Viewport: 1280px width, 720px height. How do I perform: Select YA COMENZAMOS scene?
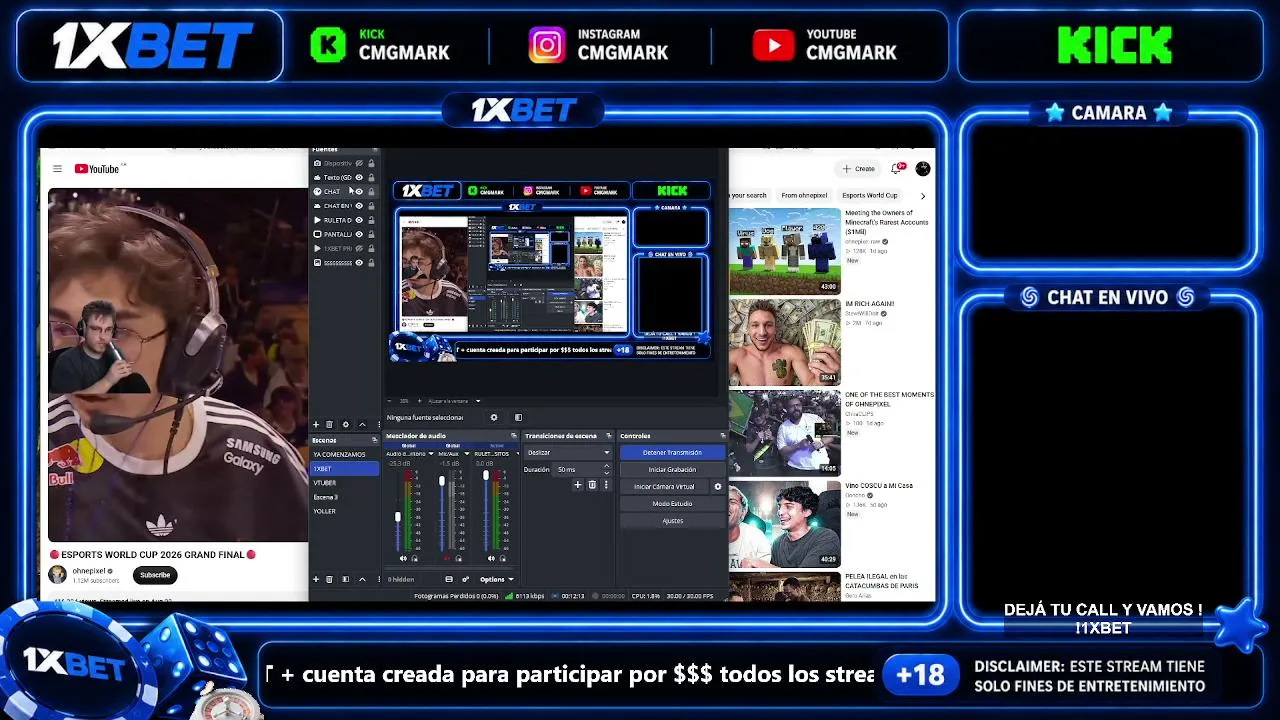(x=345, y=454)
